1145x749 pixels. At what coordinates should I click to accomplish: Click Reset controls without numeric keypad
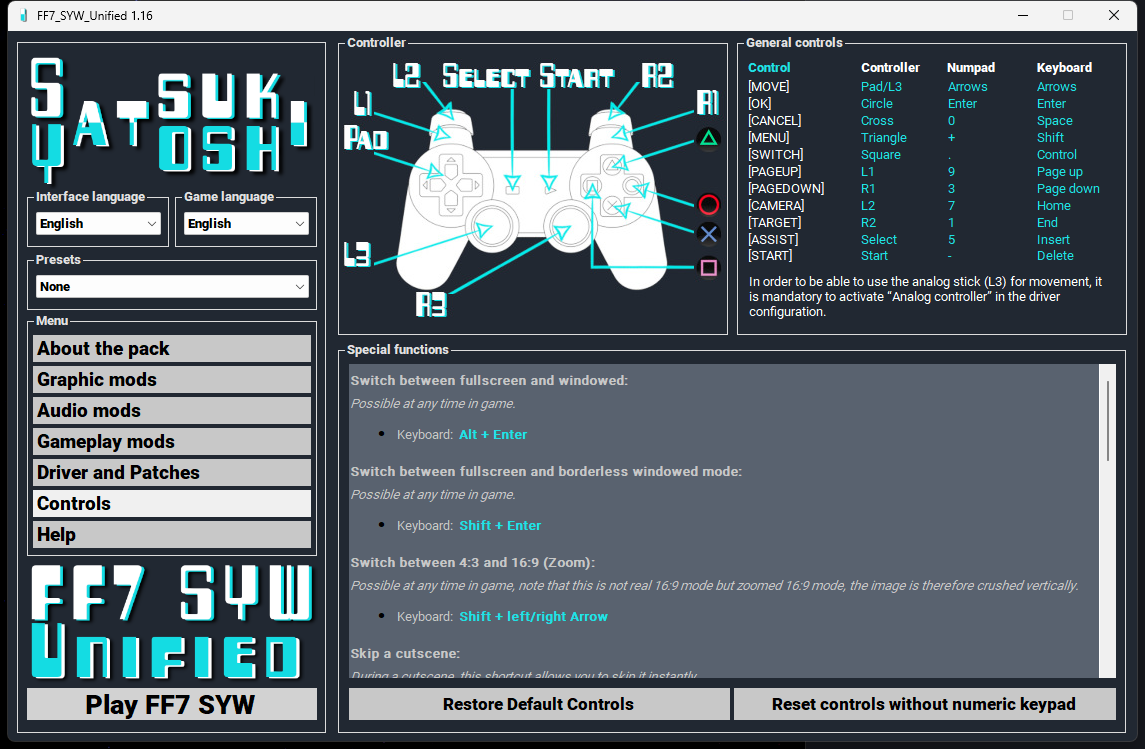coord(924,704)
